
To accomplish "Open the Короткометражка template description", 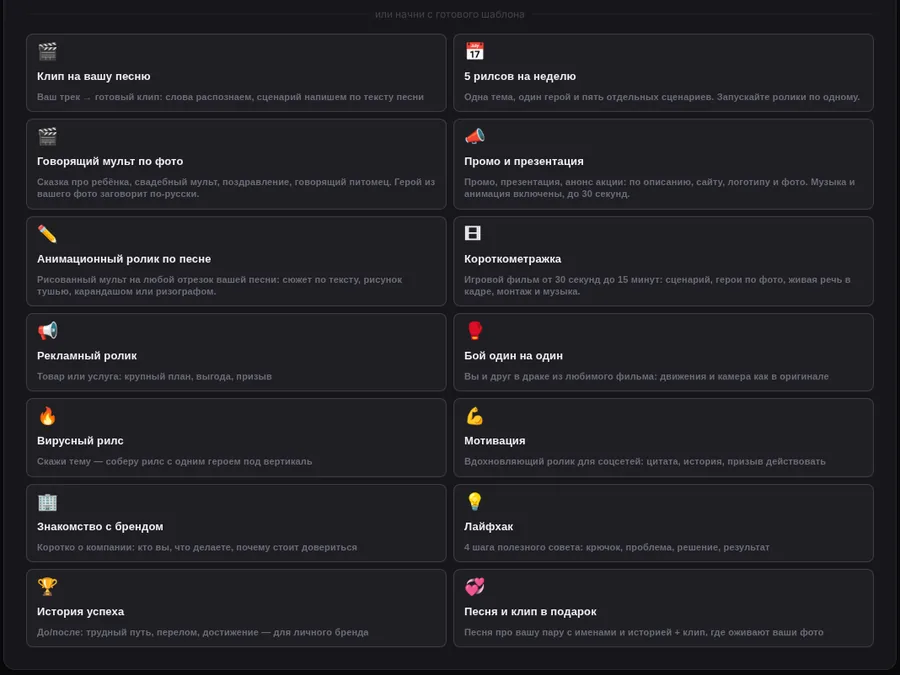I will [657, 285].
